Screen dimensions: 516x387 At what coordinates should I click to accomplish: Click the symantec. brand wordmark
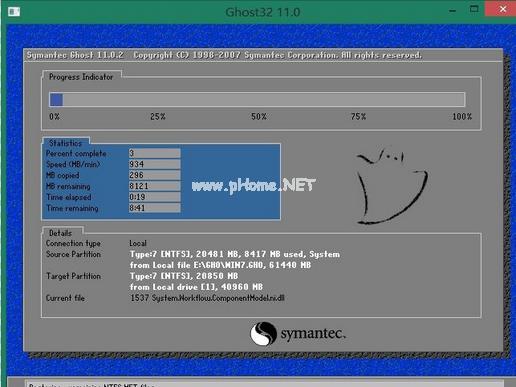pos(313,334)
